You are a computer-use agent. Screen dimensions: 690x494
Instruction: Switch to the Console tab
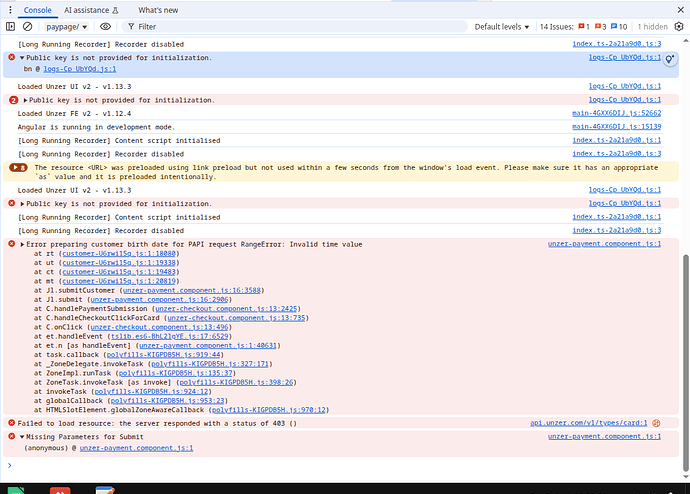pyautogui.click(x=37, y=10)
